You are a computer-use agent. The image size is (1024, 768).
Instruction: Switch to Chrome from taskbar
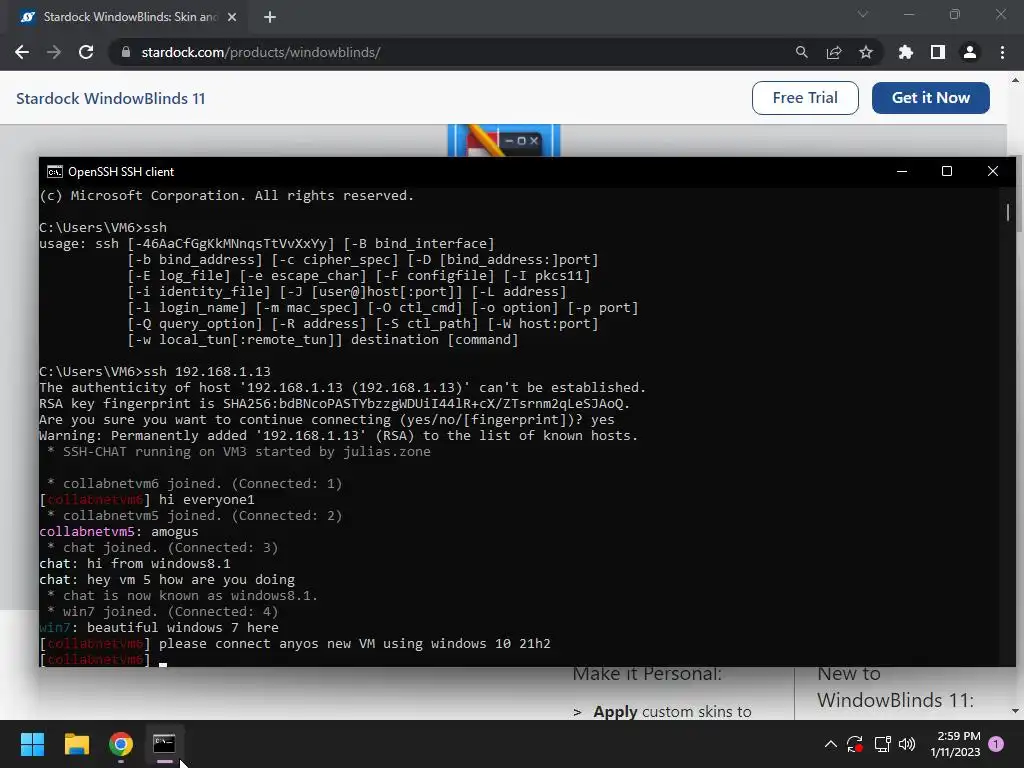[121, 744]
